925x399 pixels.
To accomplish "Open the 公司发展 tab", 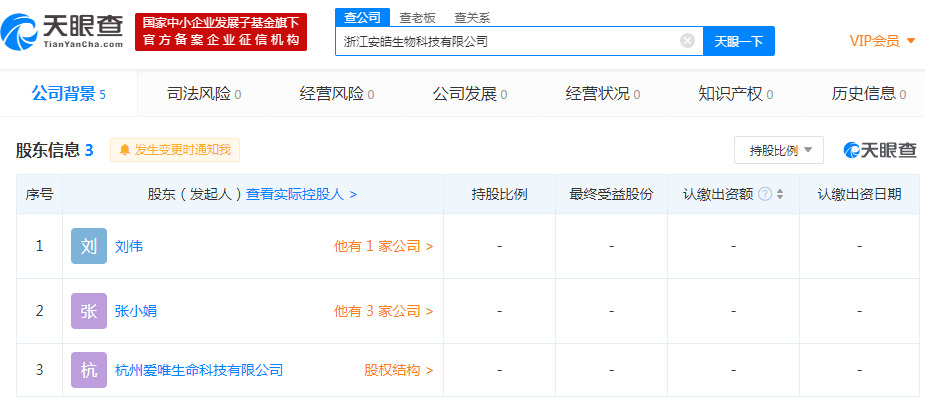I will coord(470,94).
